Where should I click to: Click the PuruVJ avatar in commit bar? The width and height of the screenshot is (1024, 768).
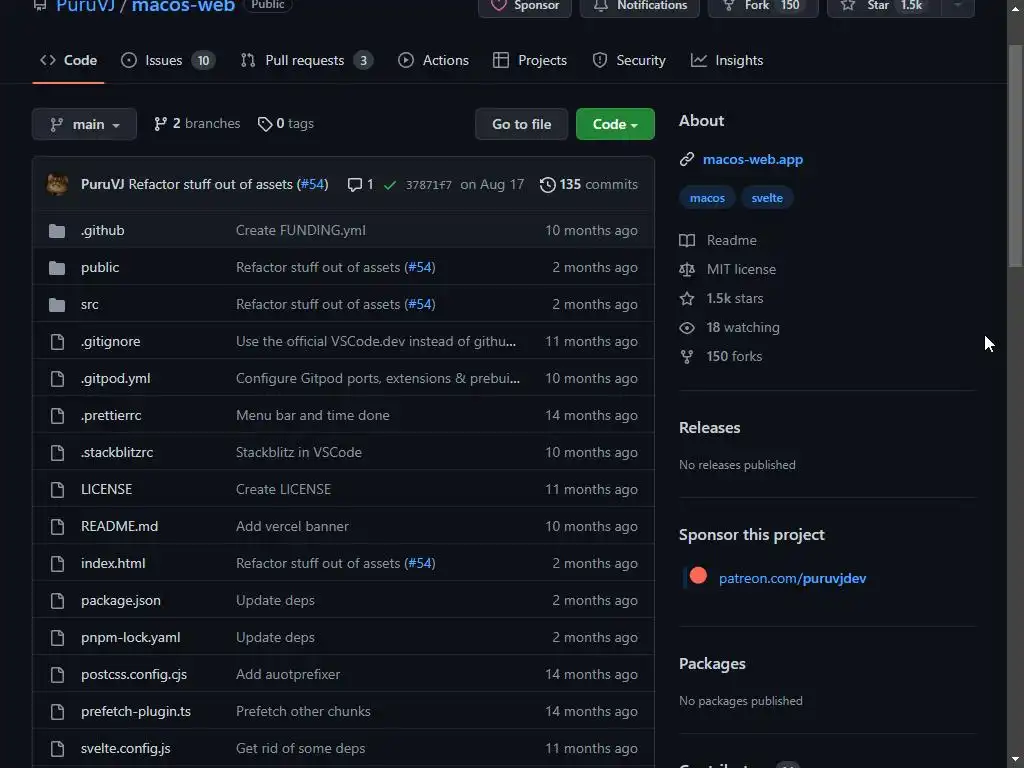click(x=57, y=184)
